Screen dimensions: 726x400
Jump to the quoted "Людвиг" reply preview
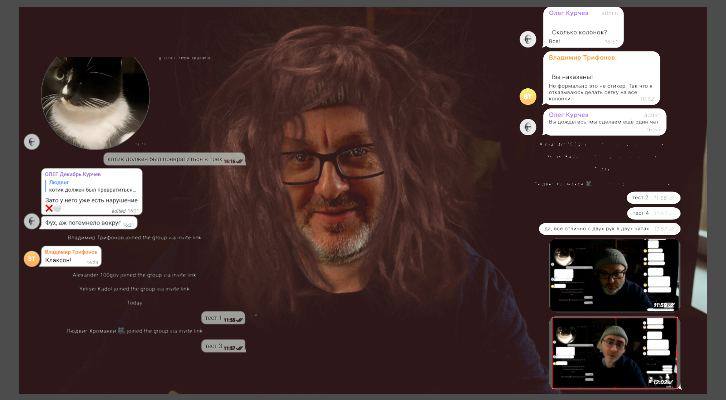[x=92, y=186]
